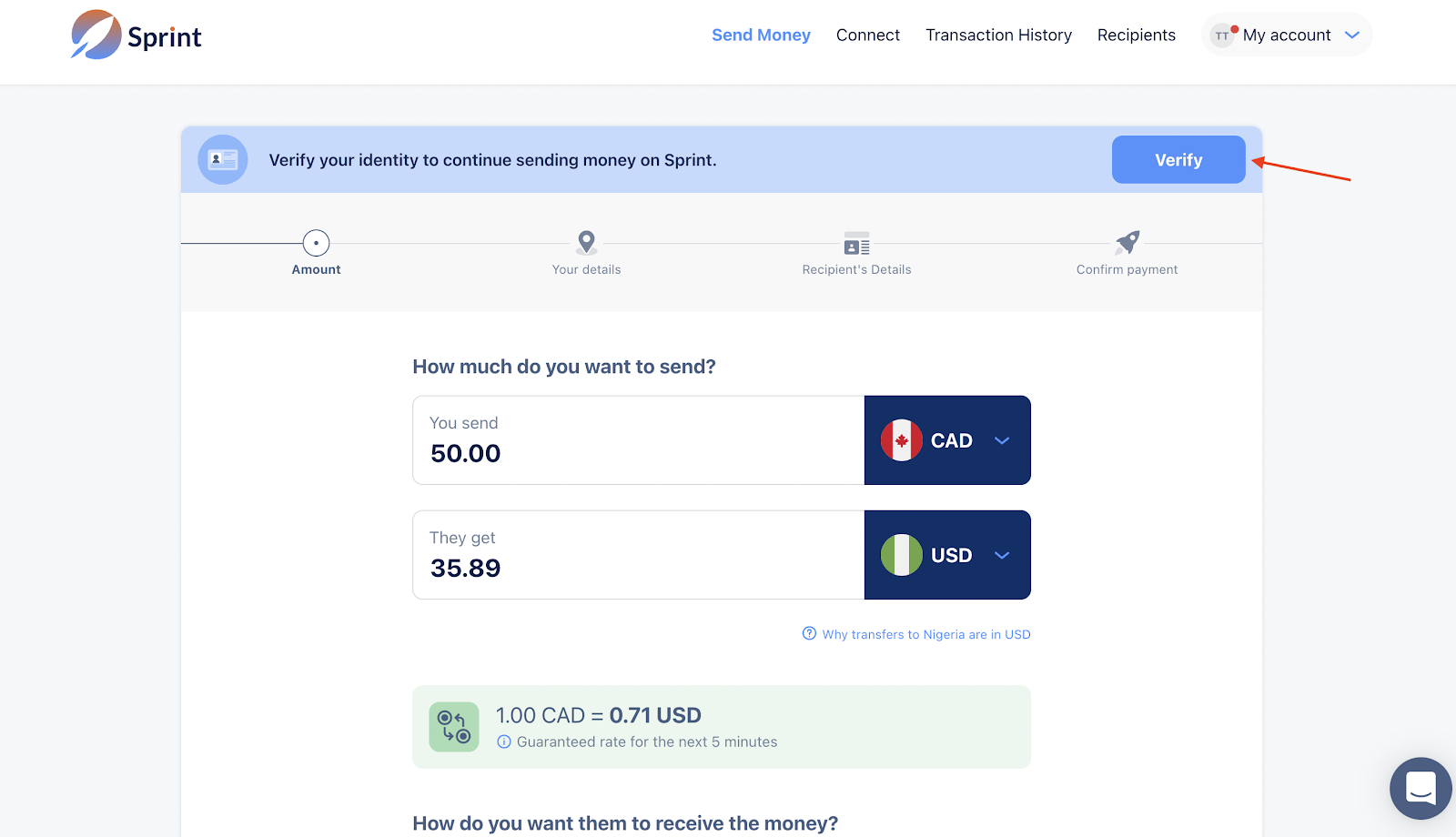Expand the My account menu
The image size is (1456, 837).
click(1287, 35)
